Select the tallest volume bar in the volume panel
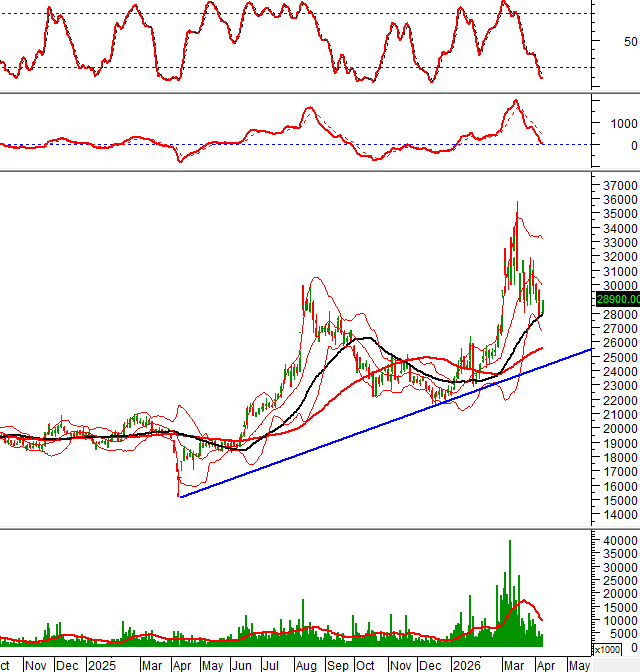Screen dimensions: 640x672 510,590
